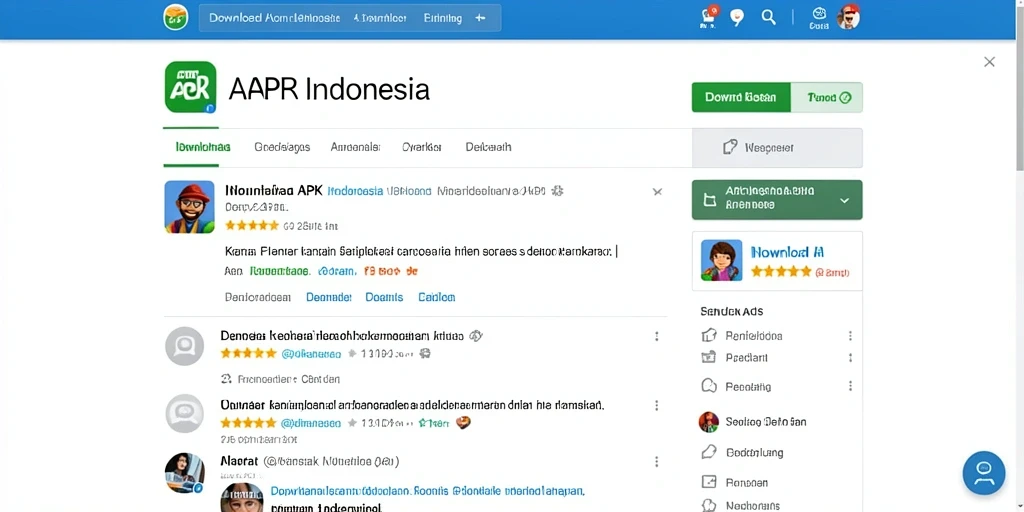Screen dimensions: 1024x512
Task: Click the star rating of 'Denoees Keohera' review
Action: click(249, 353)
